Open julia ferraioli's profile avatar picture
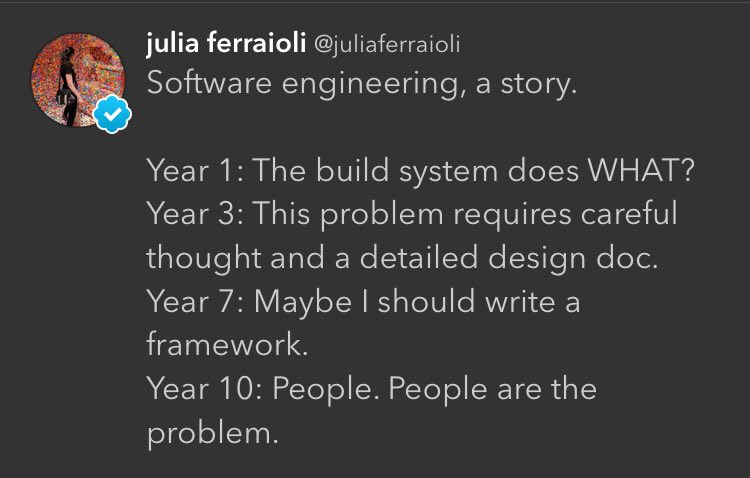This screenshot has height=478, width=750. (x=78, y=80)
